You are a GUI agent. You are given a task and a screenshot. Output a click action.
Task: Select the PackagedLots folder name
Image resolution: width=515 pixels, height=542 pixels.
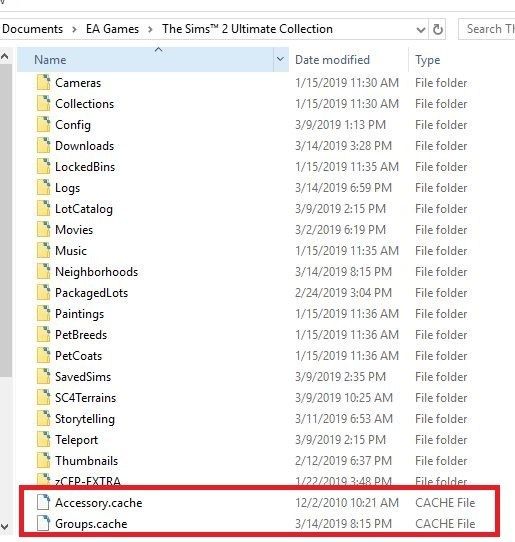tap(92, 293)
